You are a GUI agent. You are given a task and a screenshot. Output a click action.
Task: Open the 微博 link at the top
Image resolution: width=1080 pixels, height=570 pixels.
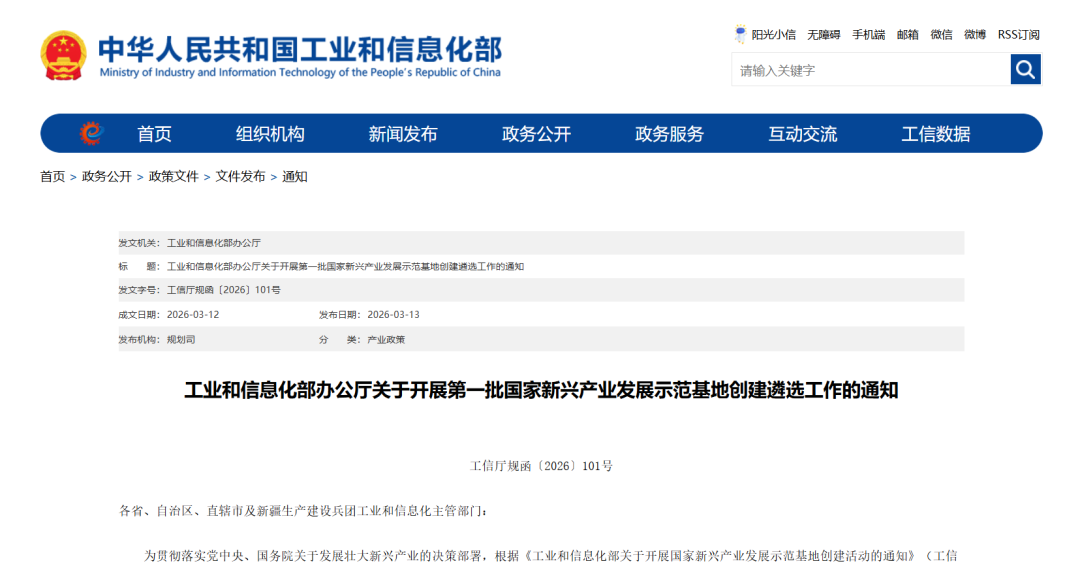tap(975, 35)
